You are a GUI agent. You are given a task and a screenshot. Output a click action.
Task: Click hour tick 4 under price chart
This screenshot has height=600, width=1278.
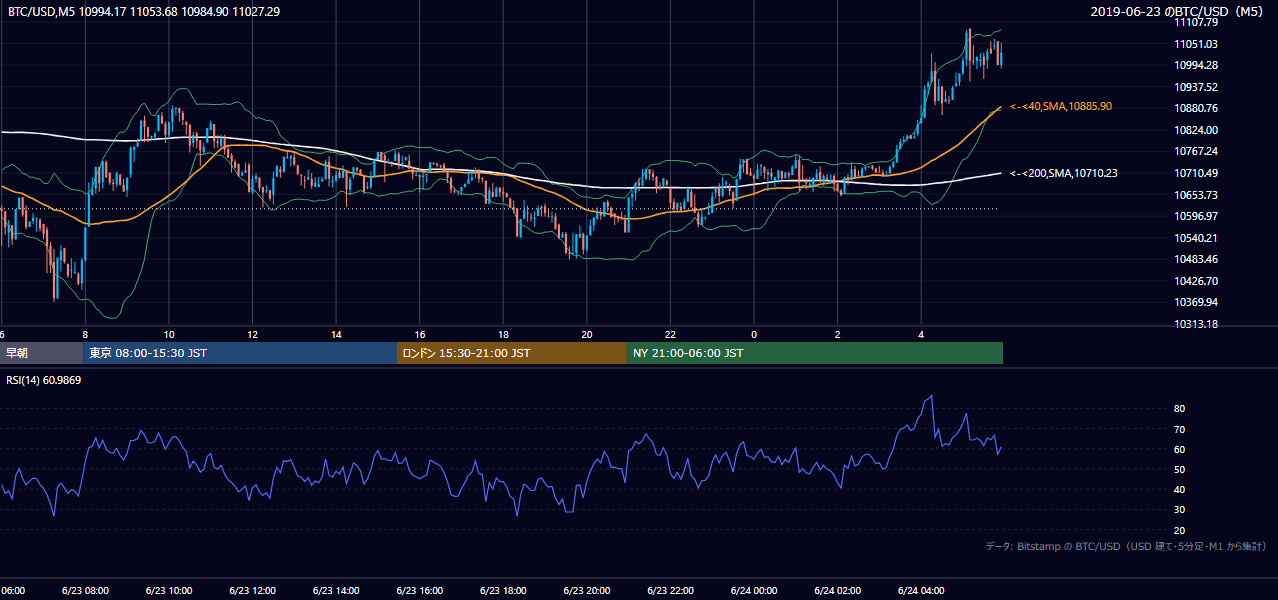(x=921, y=335)
